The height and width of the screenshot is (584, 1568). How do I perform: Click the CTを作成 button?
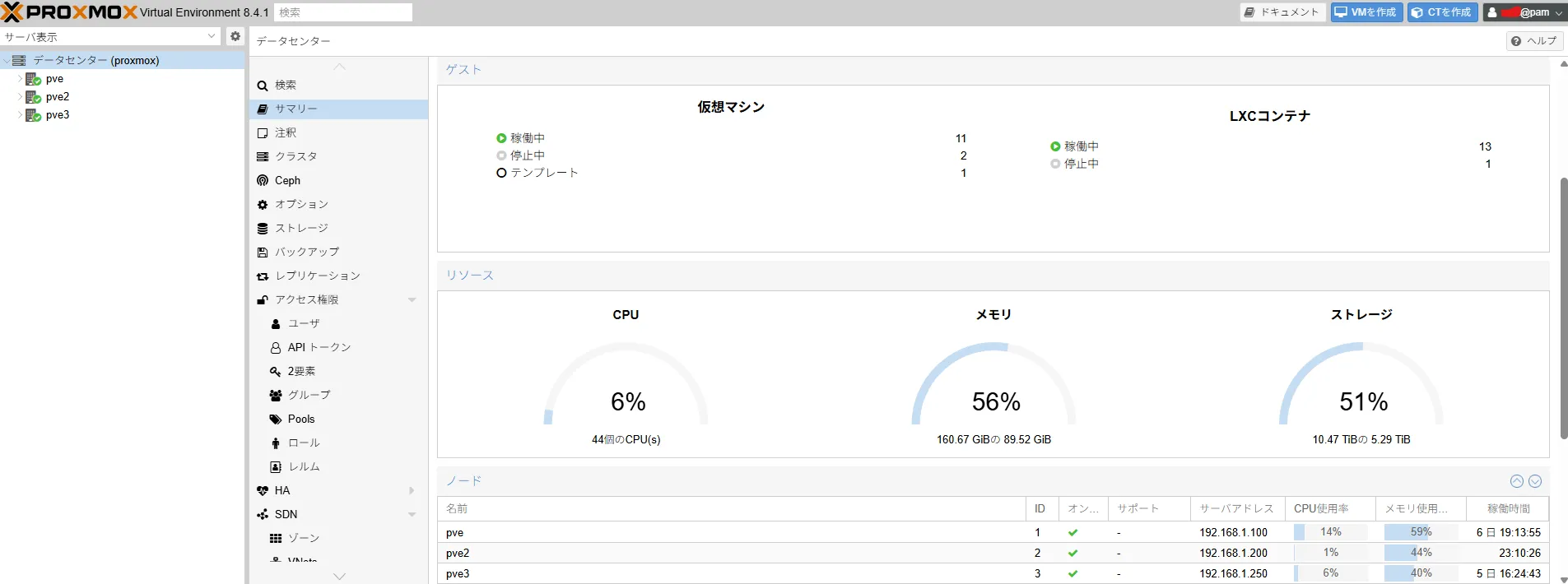(1443, 12)
